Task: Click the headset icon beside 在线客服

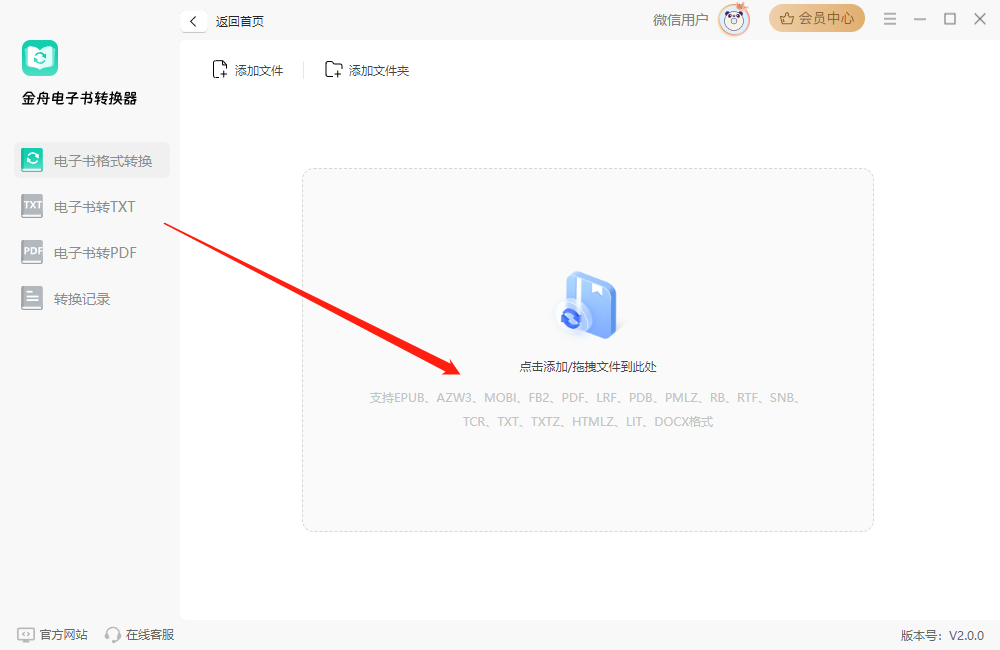Action: coord(112,635)
